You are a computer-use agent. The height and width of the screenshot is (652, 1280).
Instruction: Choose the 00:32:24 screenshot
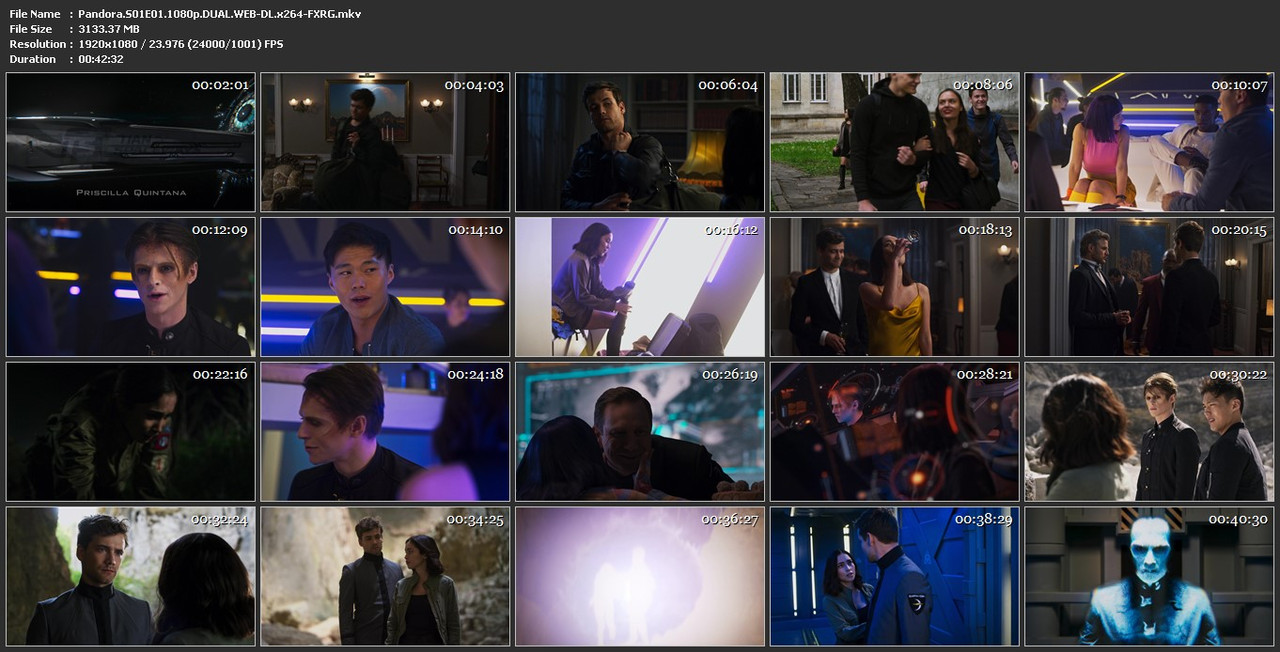tap(130, 576)
